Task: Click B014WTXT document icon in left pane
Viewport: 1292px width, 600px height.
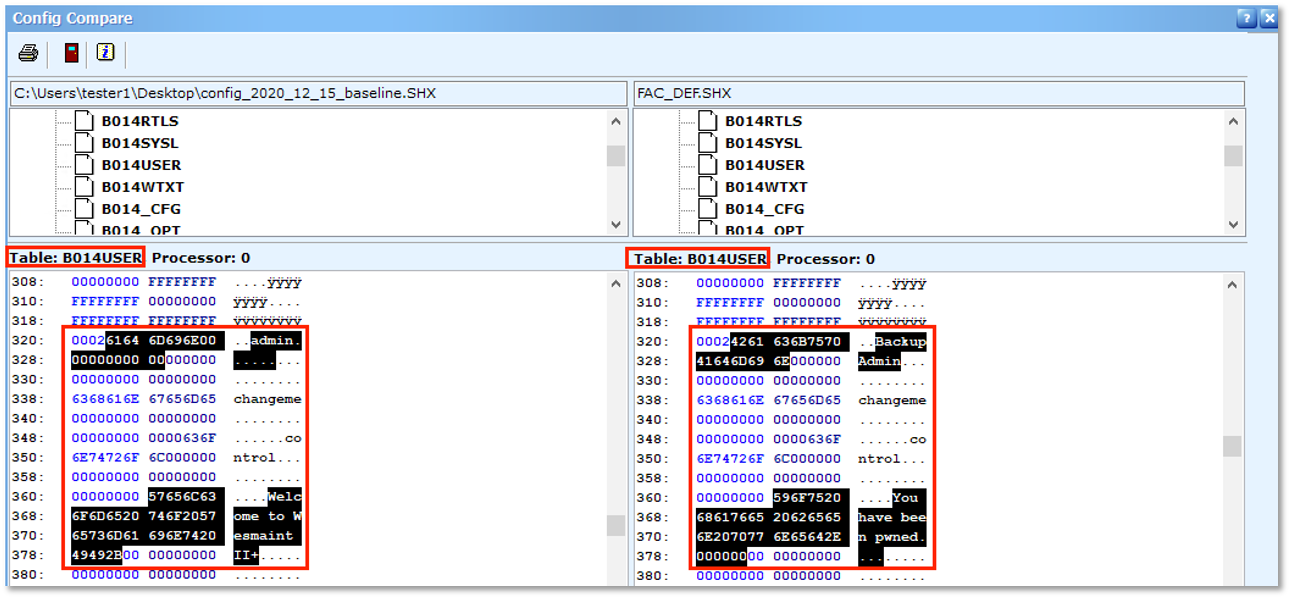Action: [84, 187]
